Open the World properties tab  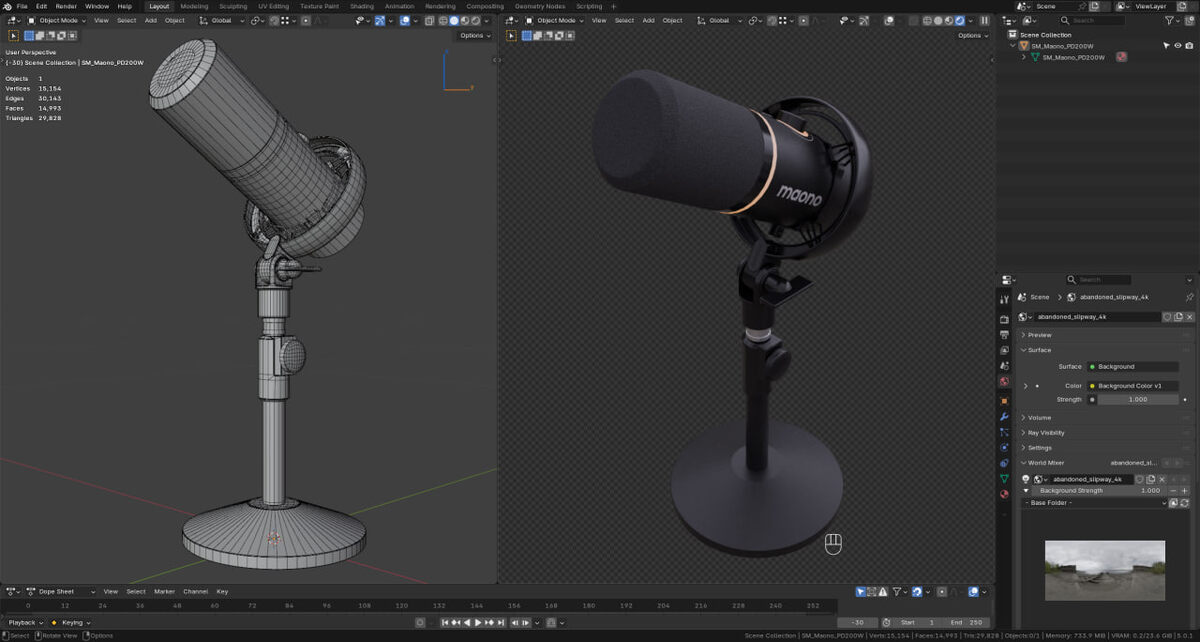tap(1004, 382)
